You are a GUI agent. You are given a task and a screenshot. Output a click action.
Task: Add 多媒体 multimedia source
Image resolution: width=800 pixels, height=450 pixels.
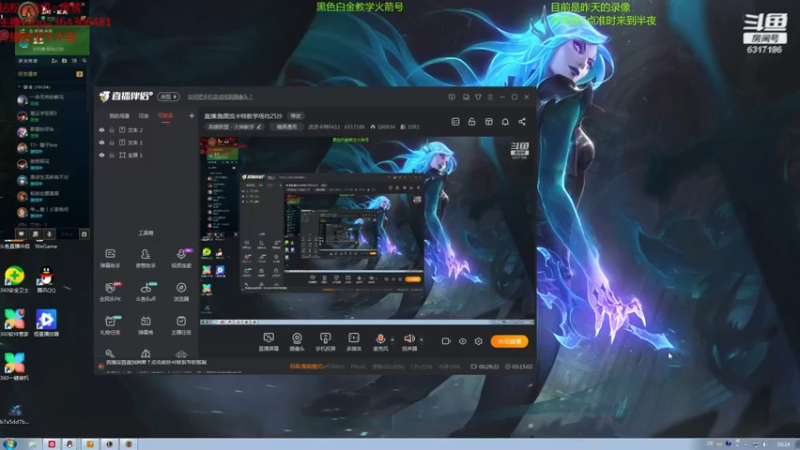pyautogui.click(x=354, y=342)
